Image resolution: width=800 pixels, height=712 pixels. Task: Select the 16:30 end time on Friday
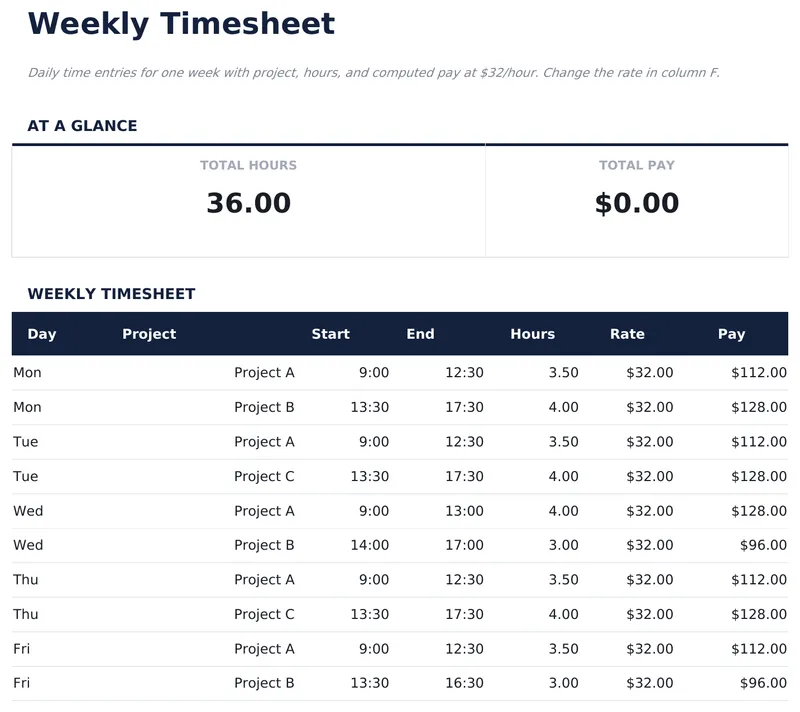pyautogui.click(x=464, y=683)
